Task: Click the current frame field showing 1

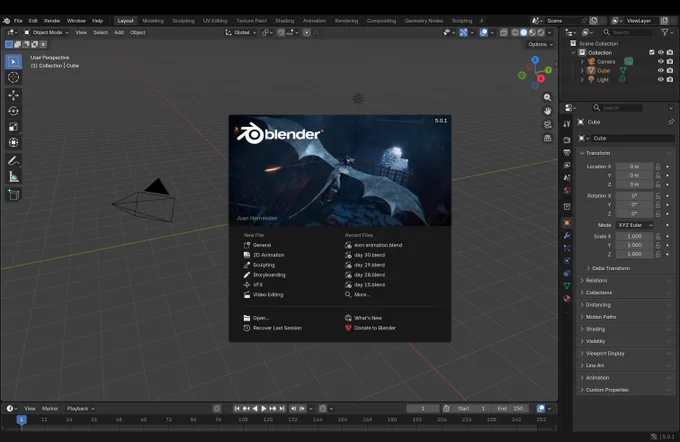Action: (423, 409)
